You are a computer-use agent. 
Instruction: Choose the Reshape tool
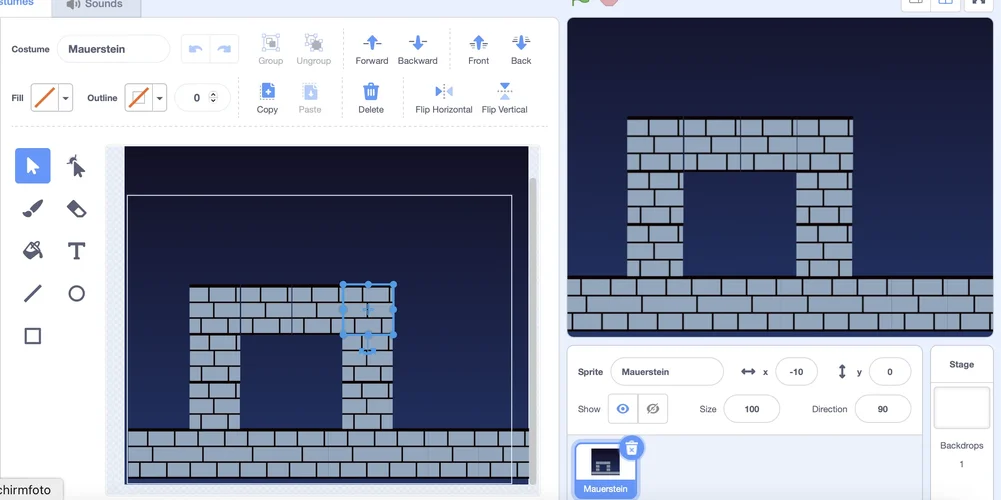[x=76, y=166]
